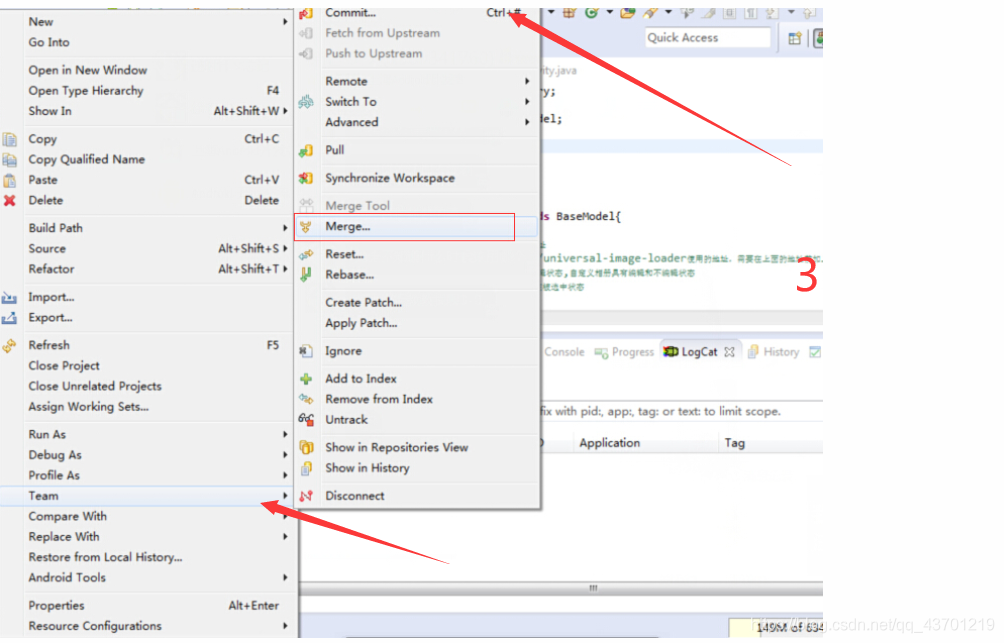This screenshot has height=643, width=1004.
Task: Click the Disconnect icon in the submenu
Action: 306,496
